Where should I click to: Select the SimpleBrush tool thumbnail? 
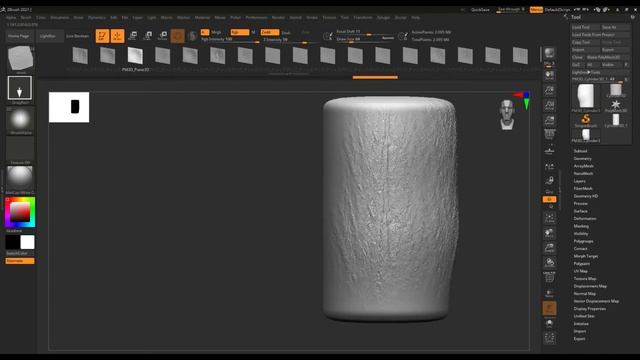pyautogui.click(x=586, y=120)
